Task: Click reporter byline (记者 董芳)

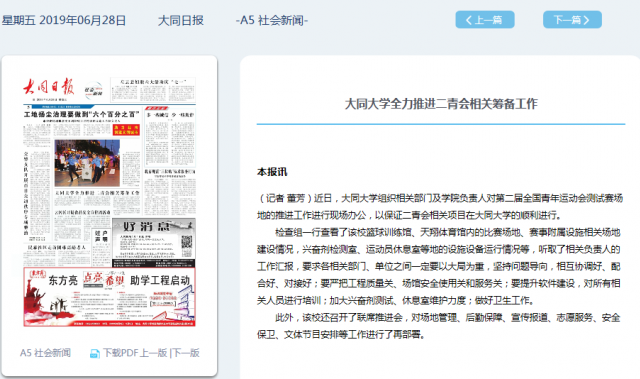Action: point(285,198)
